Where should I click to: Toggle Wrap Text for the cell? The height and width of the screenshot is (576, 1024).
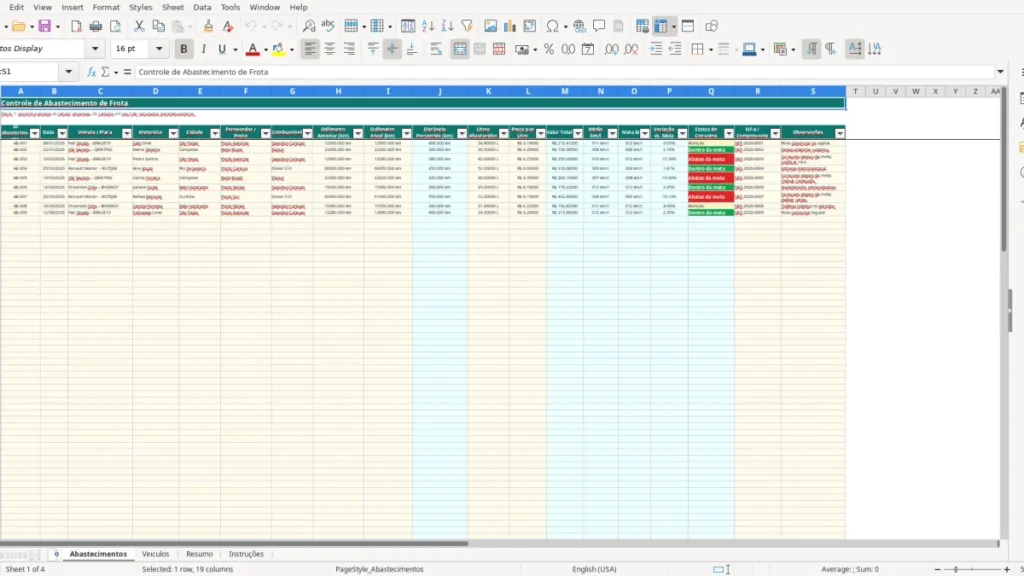tap(436, 49)
